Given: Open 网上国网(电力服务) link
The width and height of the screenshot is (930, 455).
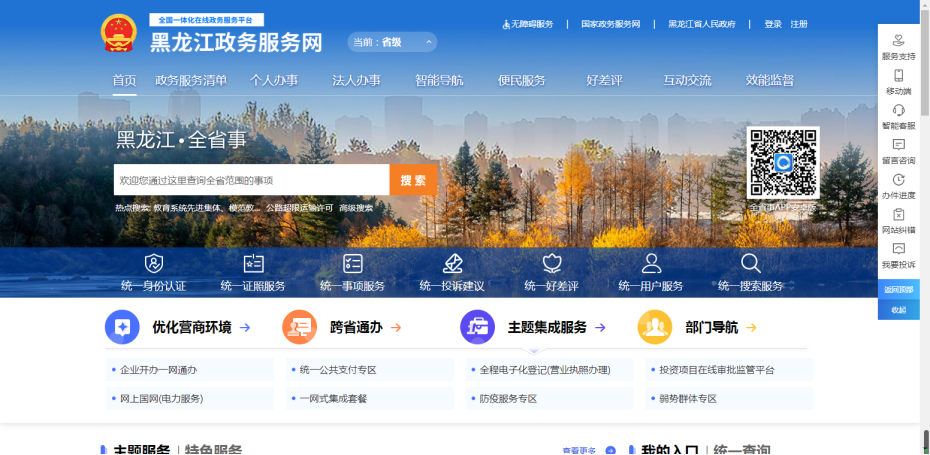Looking at the screenshot, I should [x=161, y=399].
